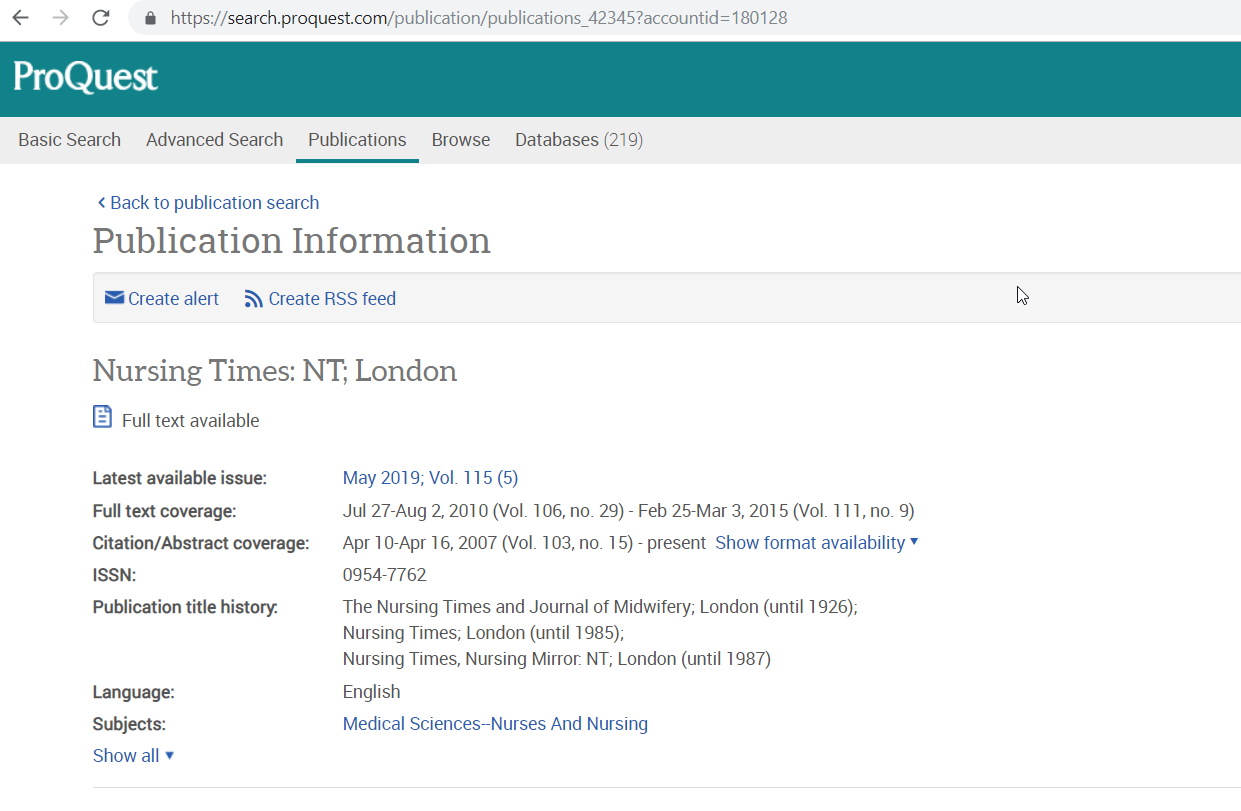
Task: Click the 'Full text coverage:' label
Action: click(x=165, y=511)
